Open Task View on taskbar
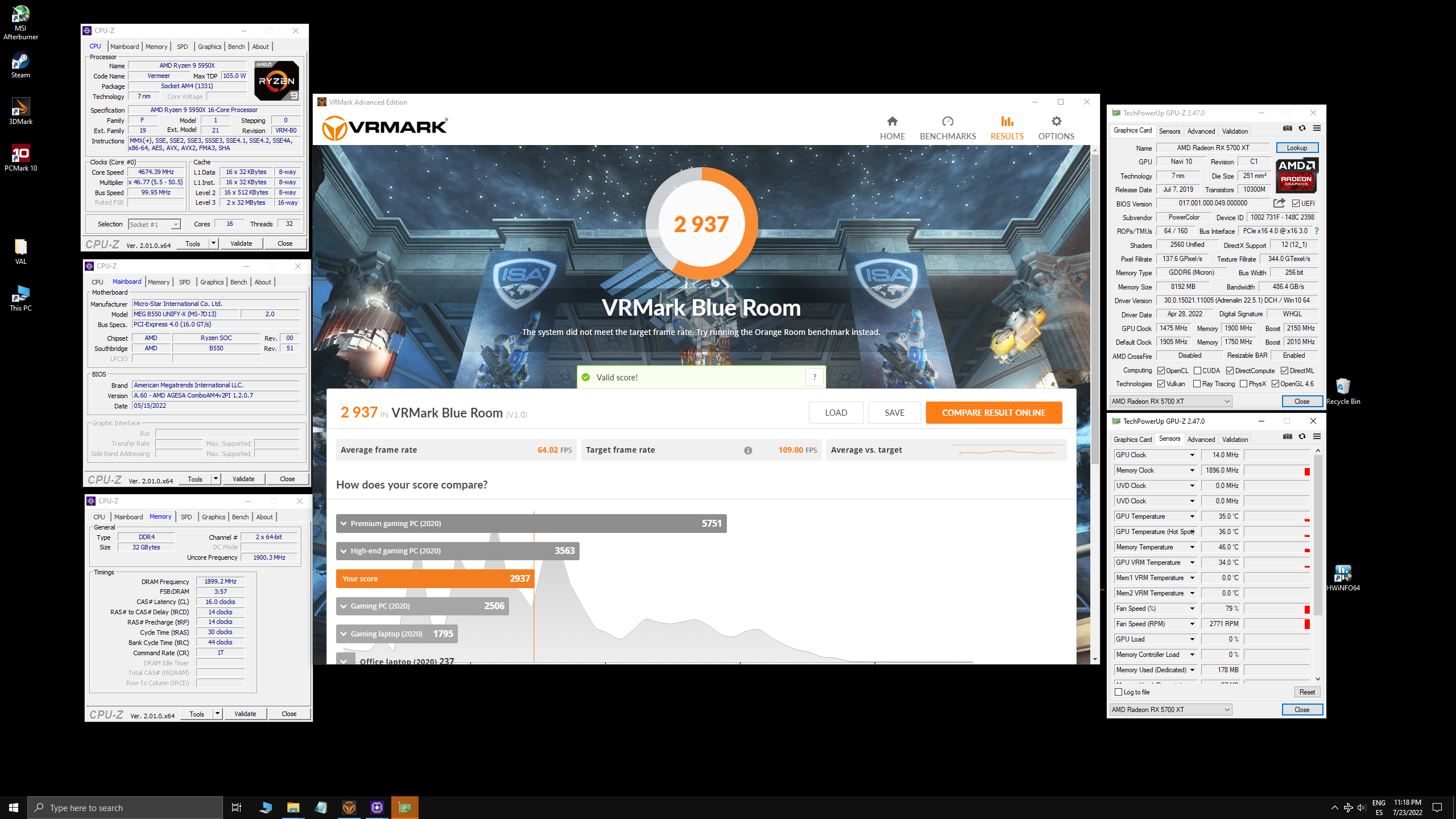 coord(237,808)
